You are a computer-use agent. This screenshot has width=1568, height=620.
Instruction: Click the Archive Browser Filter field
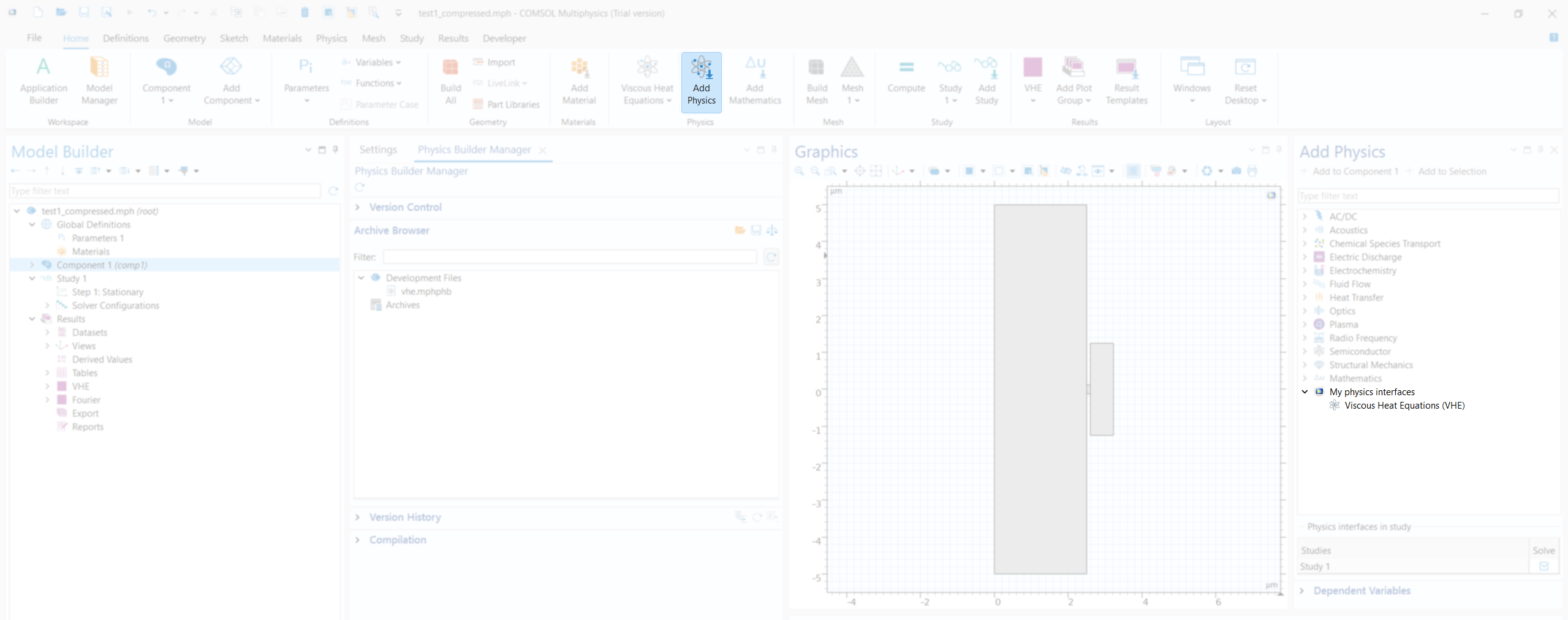point(570,257)
